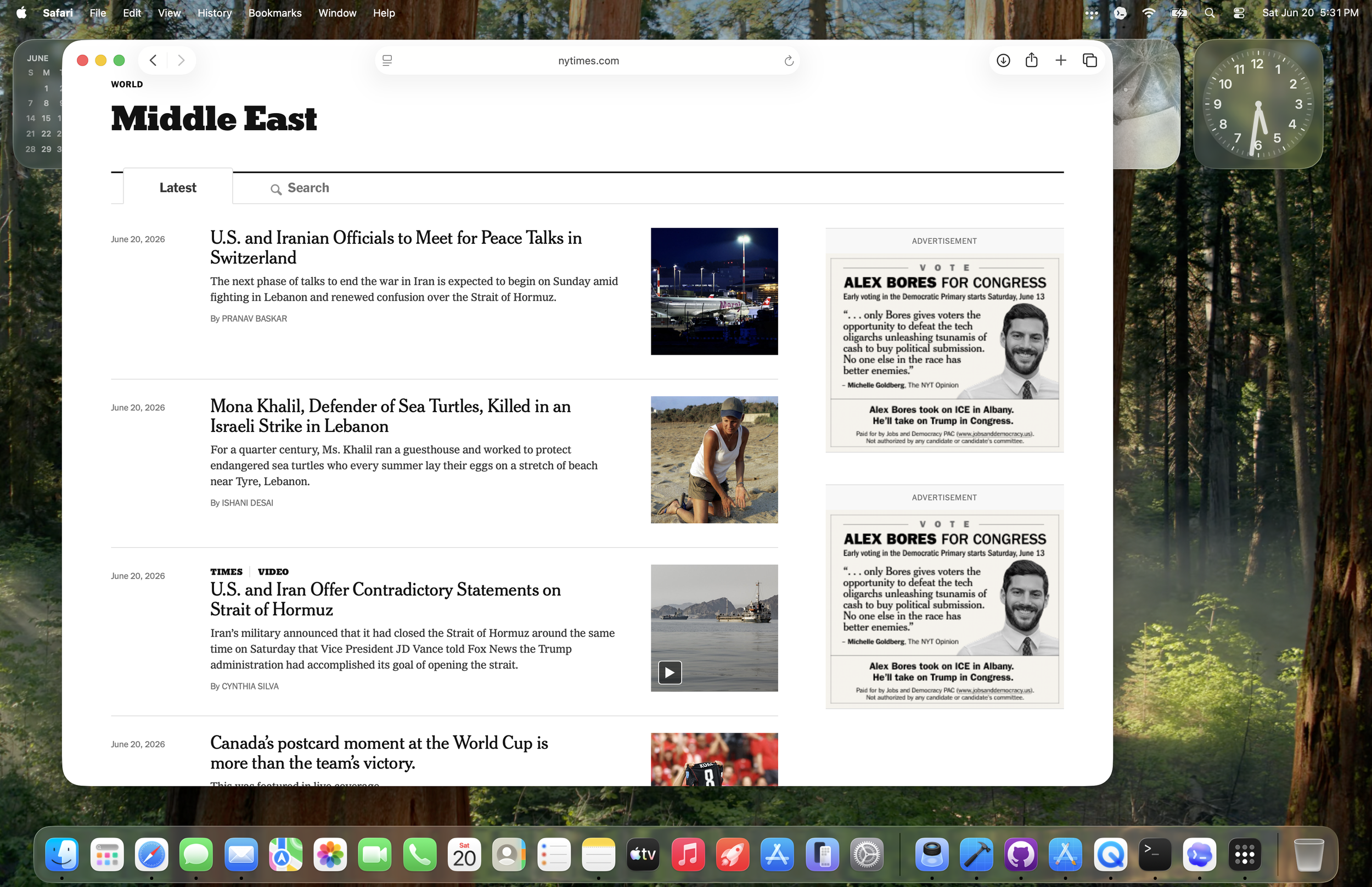Click author name CYNTHIA SILVA
This screenshot has width=1372, height=887.
point(250,687)
